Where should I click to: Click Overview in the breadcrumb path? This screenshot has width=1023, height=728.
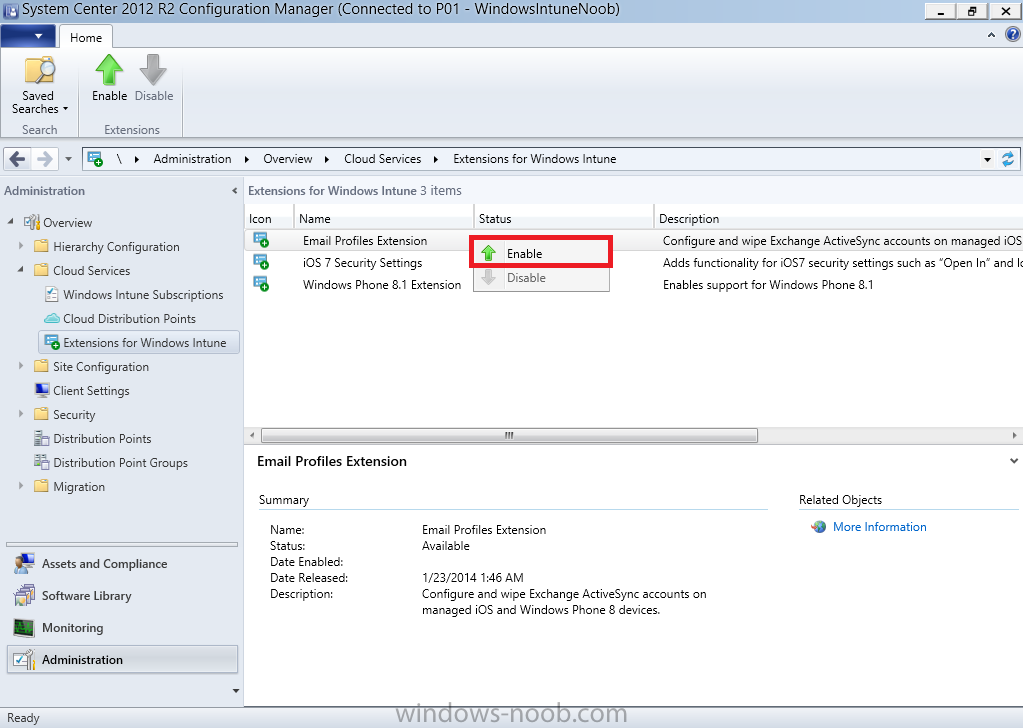pyautogui.click(x=288, y=159)
